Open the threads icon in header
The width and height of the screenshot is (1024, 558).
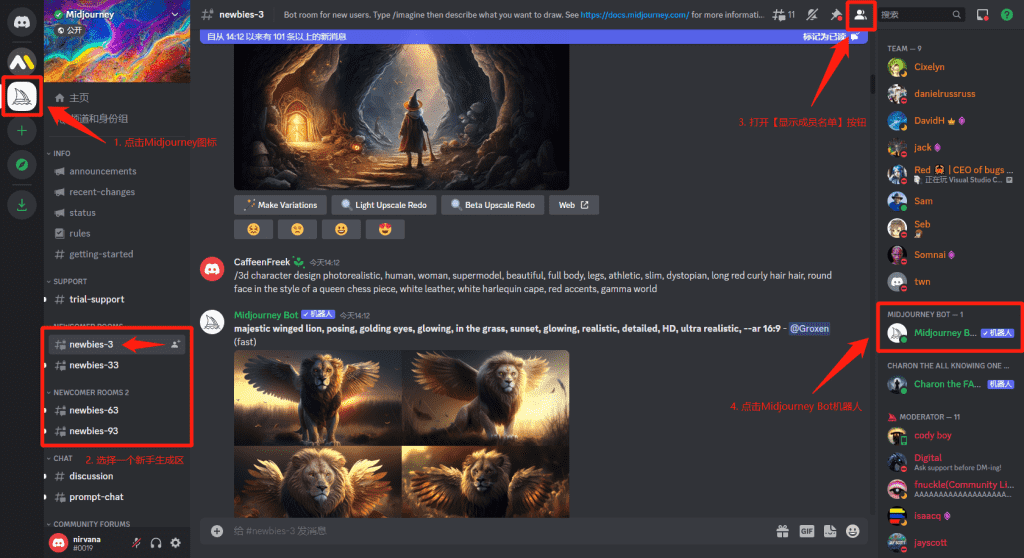[x=780, y=15]
